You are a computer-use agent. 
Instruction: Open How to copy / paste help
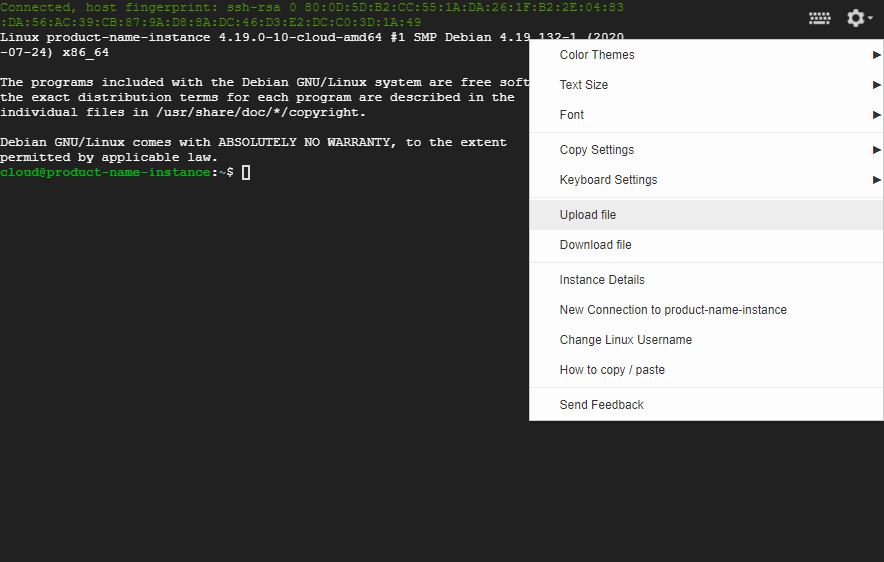(x=612, y=370)
